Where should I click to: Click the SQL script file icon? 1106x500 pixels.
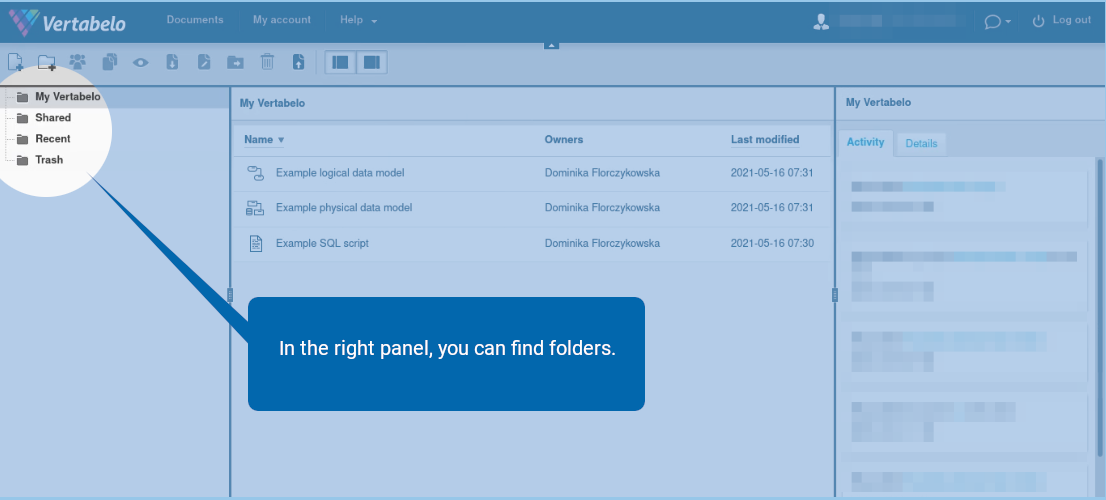coord(256,243)
